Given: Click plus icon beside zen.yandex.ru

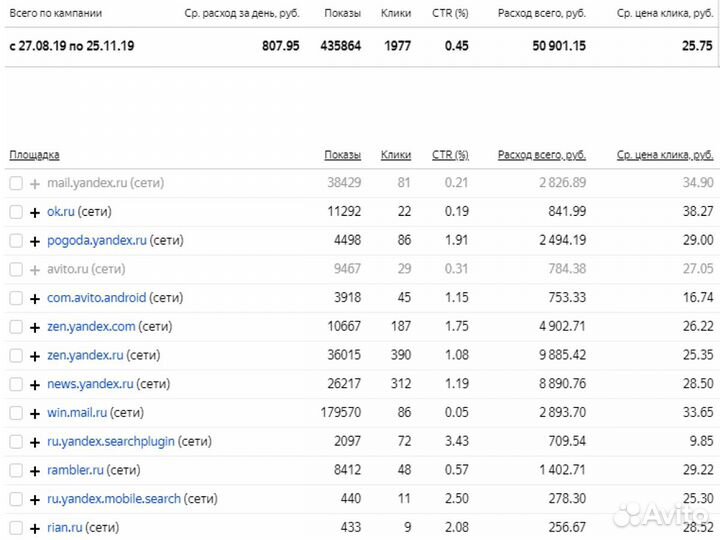Looking at the screenshot, I should (x=35, y=356).
